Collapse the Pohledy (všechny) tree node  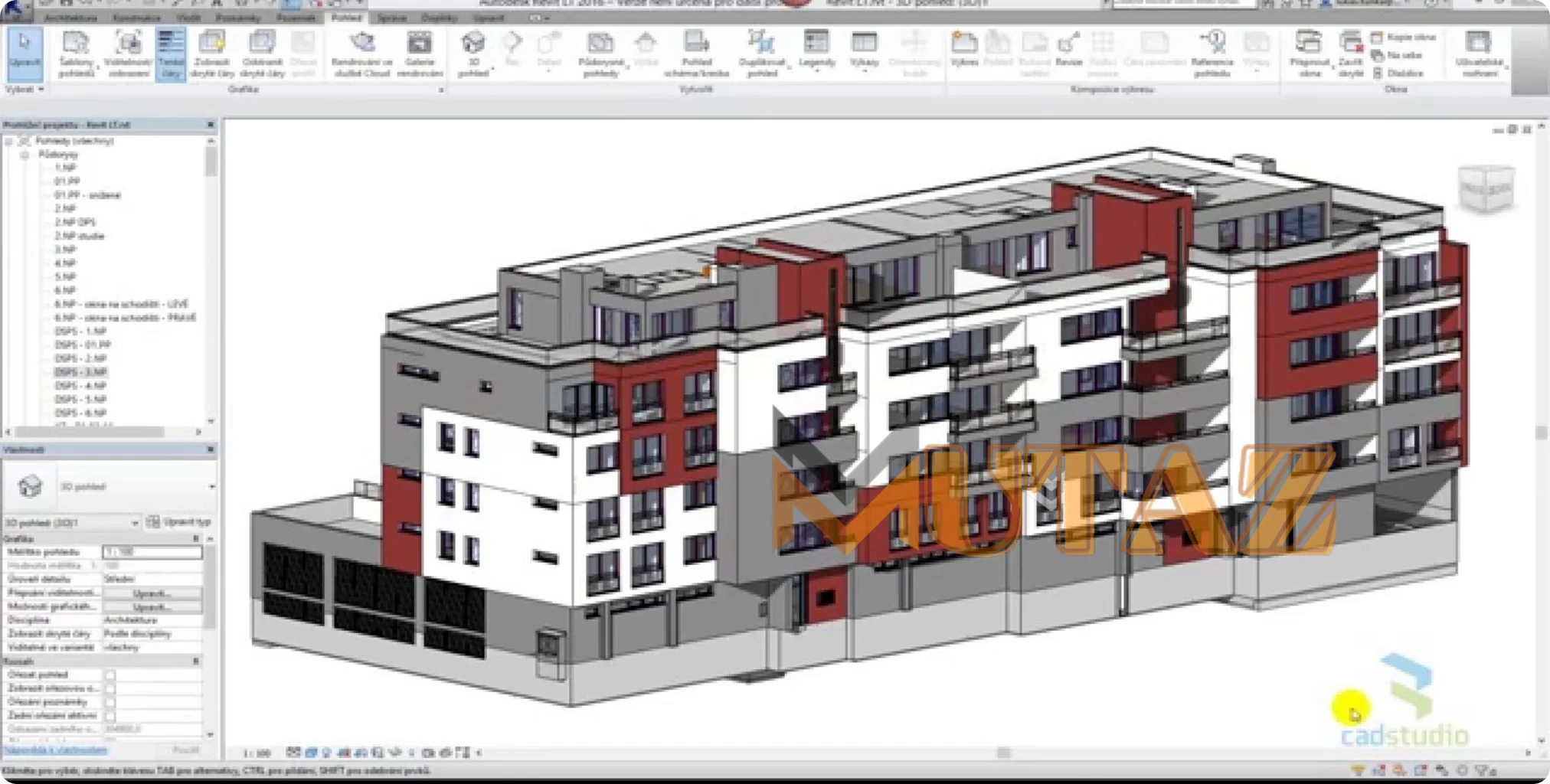pyautogui.click(x=9, y=142)
